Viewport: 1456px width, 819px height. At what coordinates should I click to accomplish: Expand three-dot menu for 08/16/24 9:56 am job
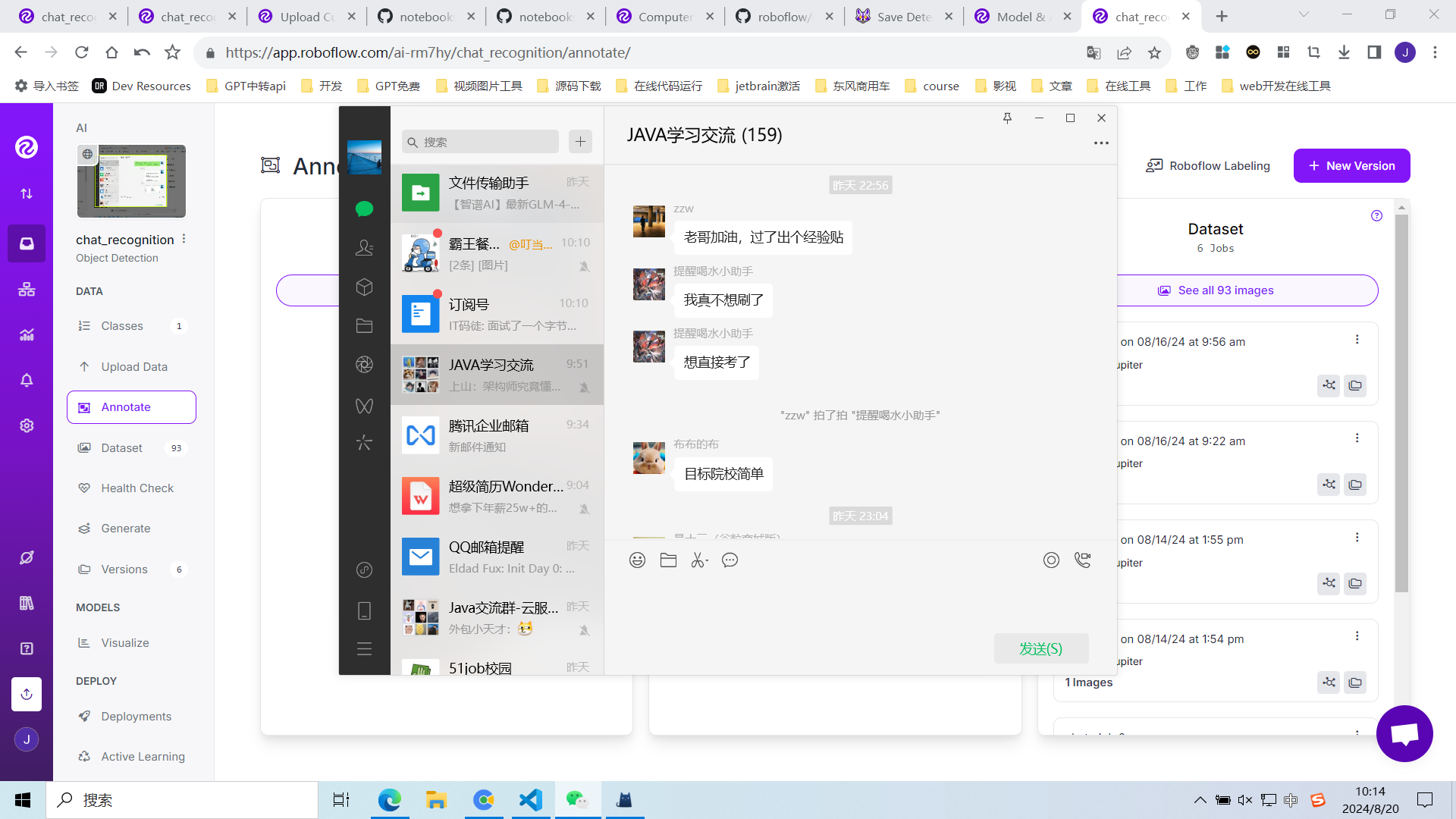pyautogui.click(x=1357, y=340)
